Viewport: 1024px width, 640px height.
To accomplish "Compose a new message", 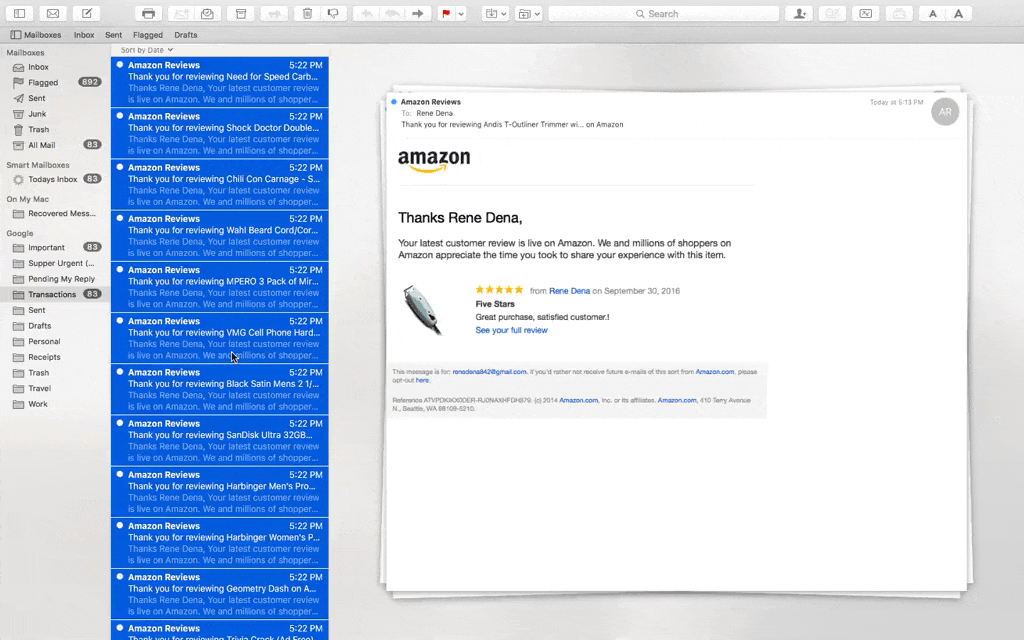I will [86, 14].
